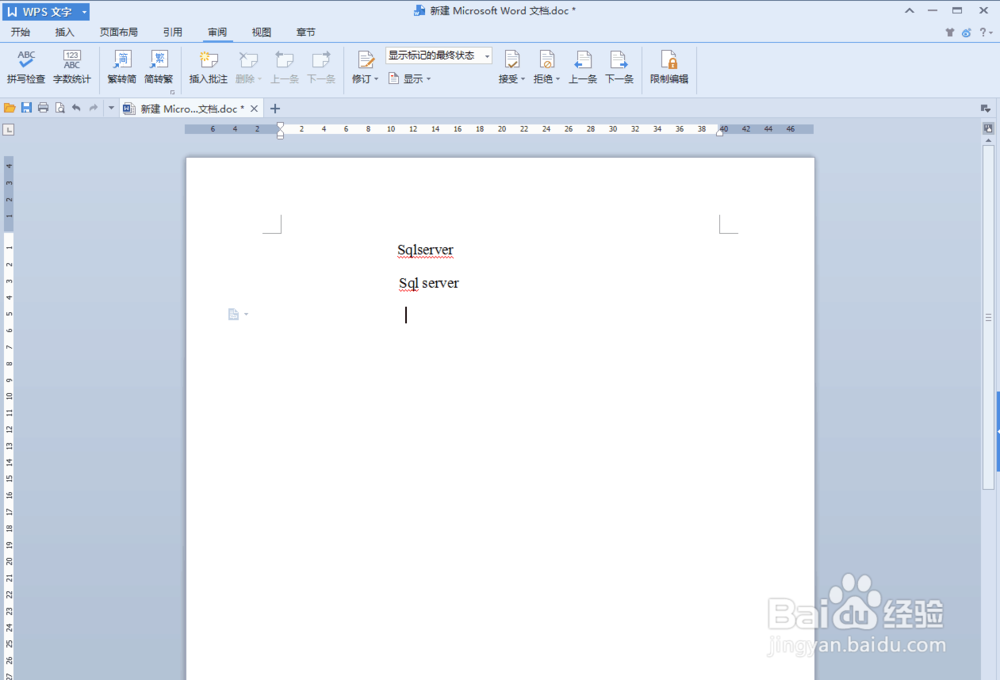Click the scroll up arrow
The width and height of the screenshot is (1000, 680).
tap(988, 140)
